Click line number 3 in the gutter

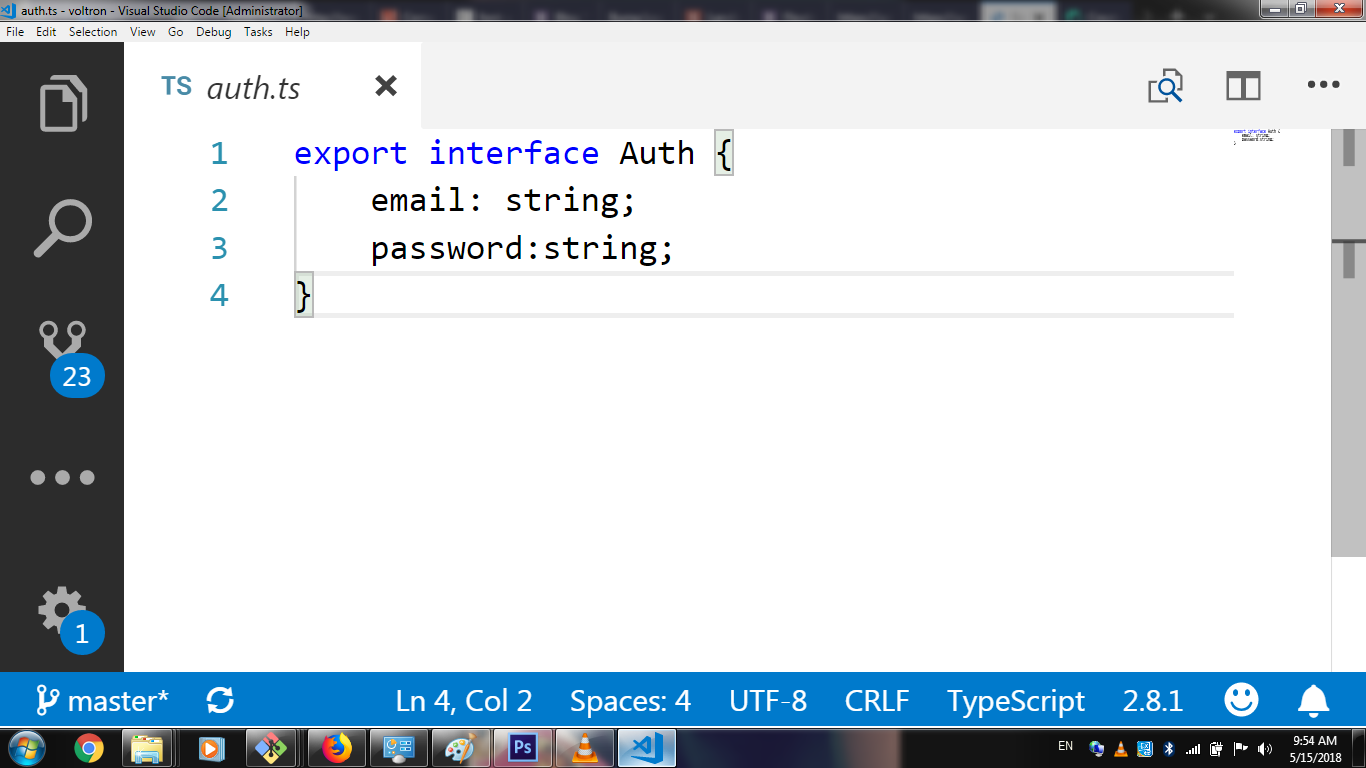(219, 248)
